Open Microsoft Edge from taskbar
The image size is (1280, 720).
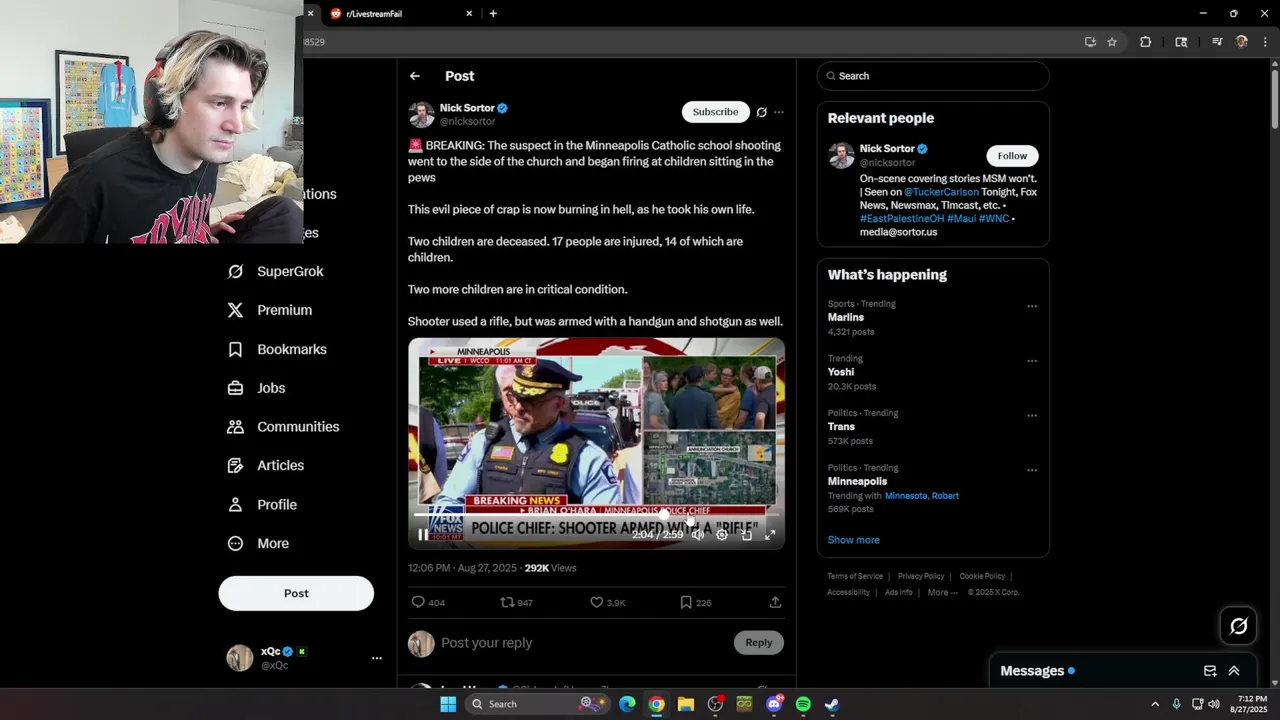627,704
